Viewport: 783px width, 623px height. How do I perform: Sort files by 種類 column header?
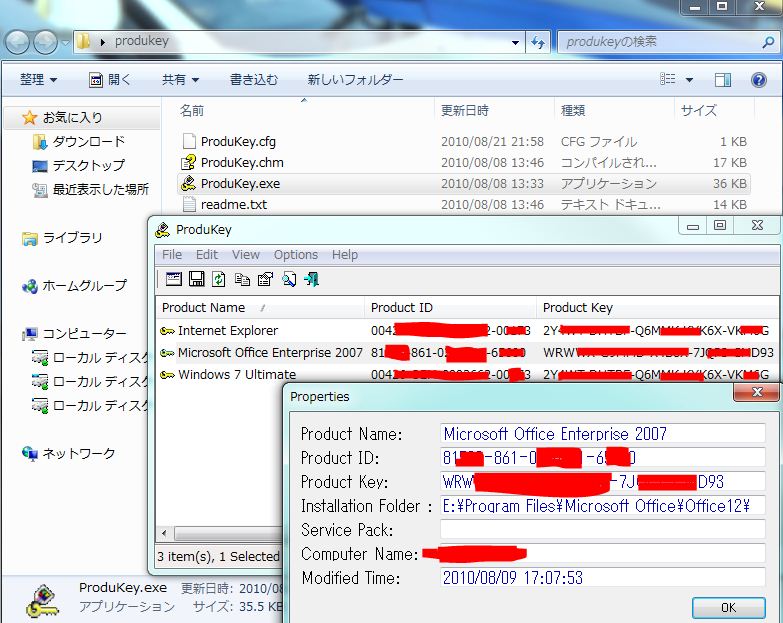[x=614, y=110]
